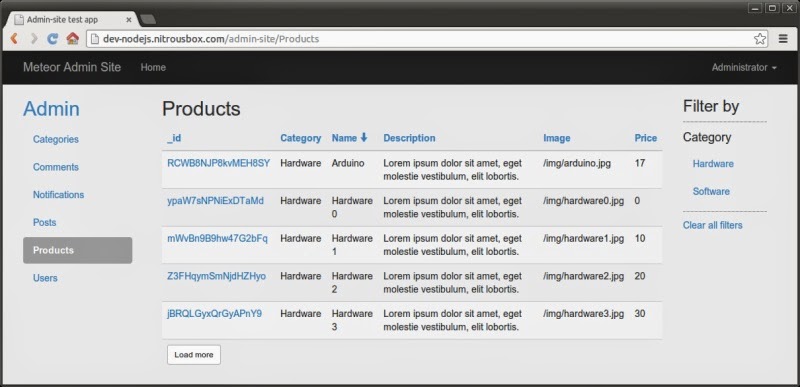800x387 pixels.
Task: Click the Load more button
Action: click(194, 355)
